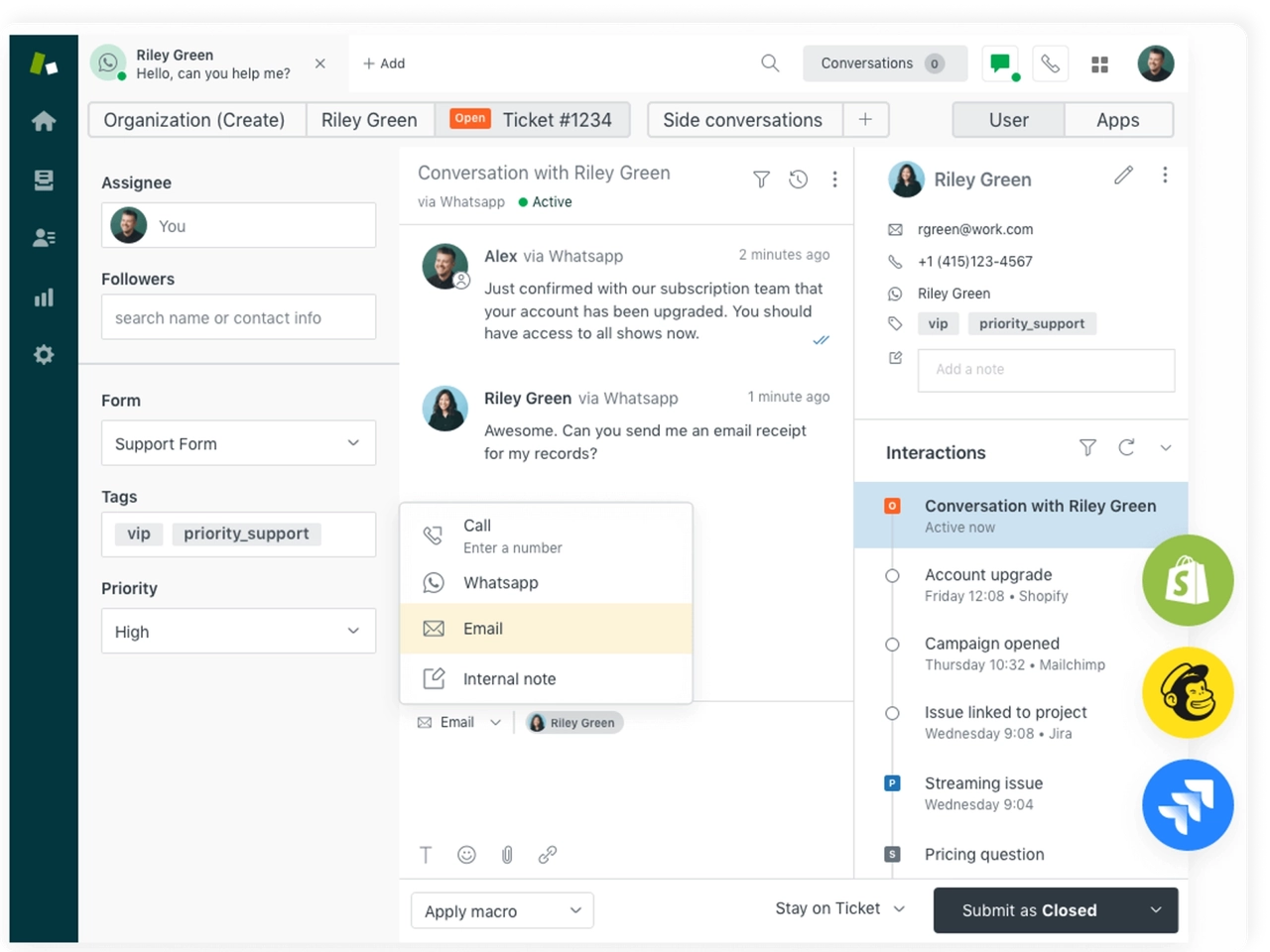Expand the Support Form selector

238,443
